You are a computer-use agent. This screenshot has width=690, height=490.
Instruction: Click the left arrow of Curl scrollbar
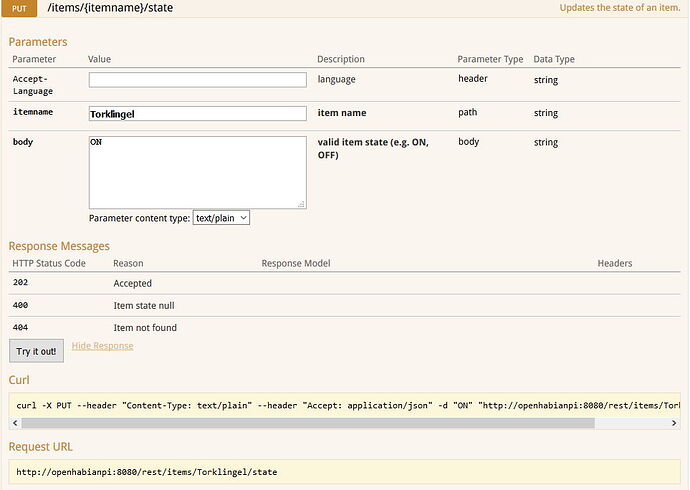click(16, 423)
